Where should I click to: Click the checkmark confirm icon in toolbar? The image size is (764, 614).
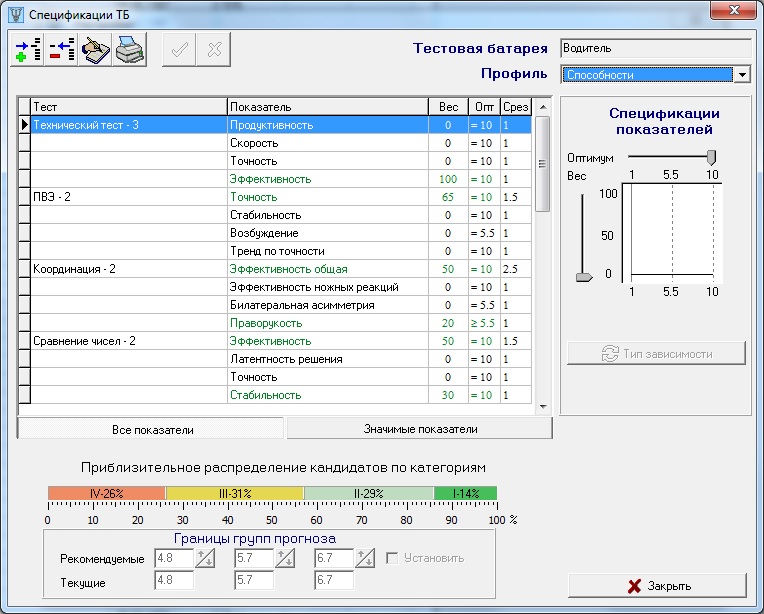pos(181,51)
